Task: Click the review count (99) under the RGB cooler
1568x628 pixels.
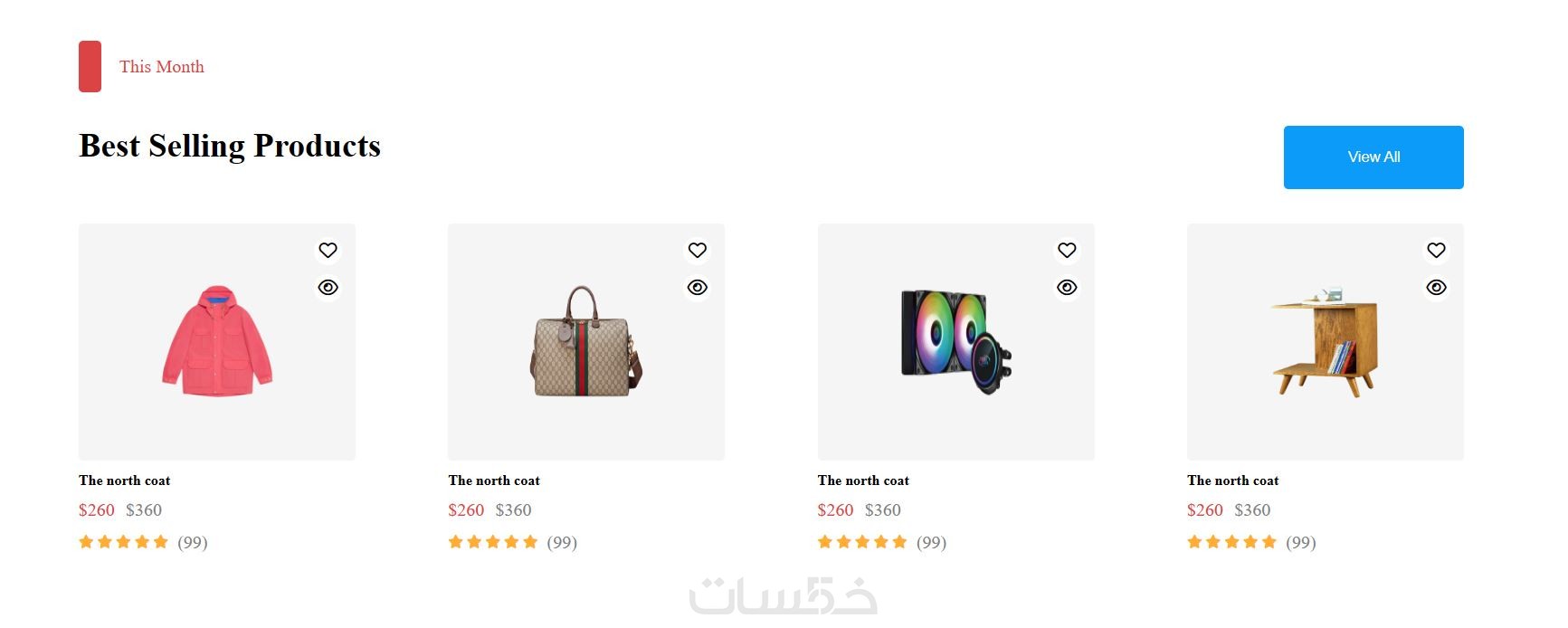Action: pos(931,542)
